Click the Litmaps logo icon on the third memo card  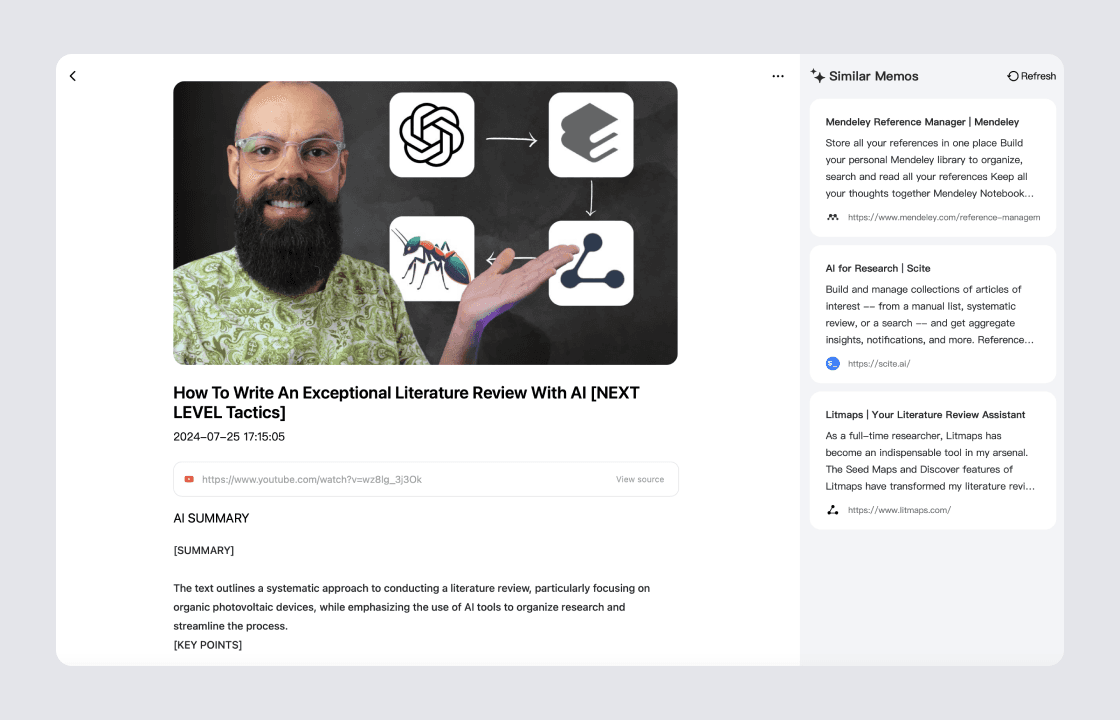tap(832, 509)
